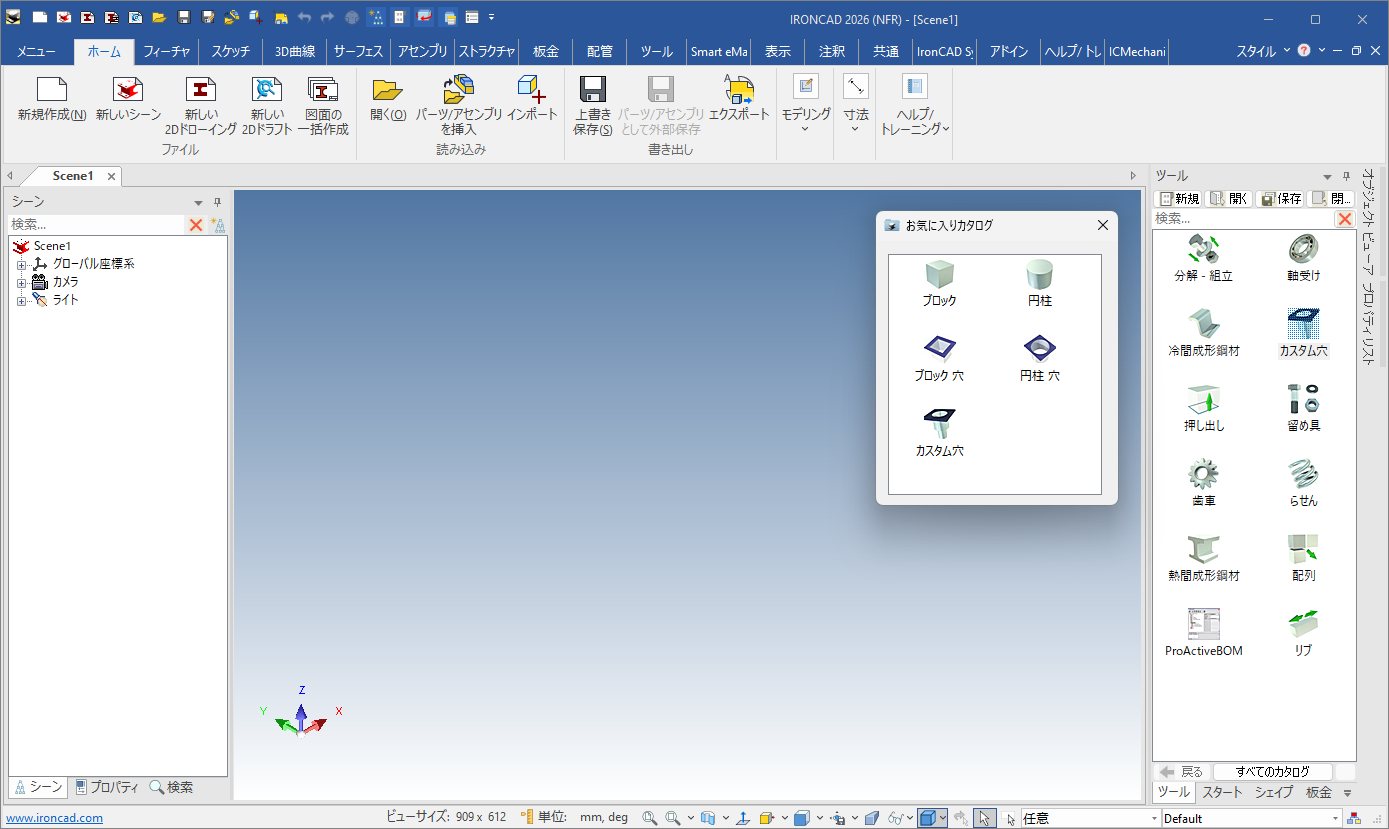Switch to the 検索 bottom tab

(x=171, y=787)
